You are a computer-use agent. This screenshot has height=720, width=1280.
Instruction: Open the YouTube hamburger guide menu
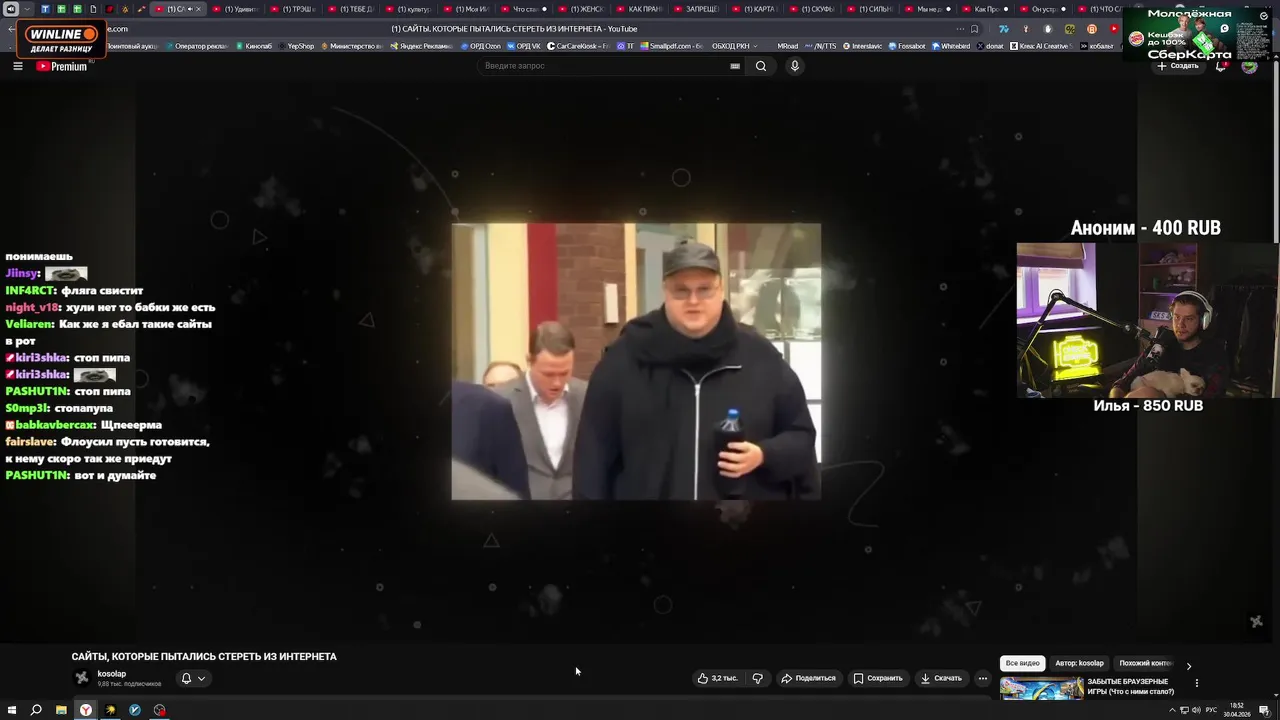coord(17,66)
